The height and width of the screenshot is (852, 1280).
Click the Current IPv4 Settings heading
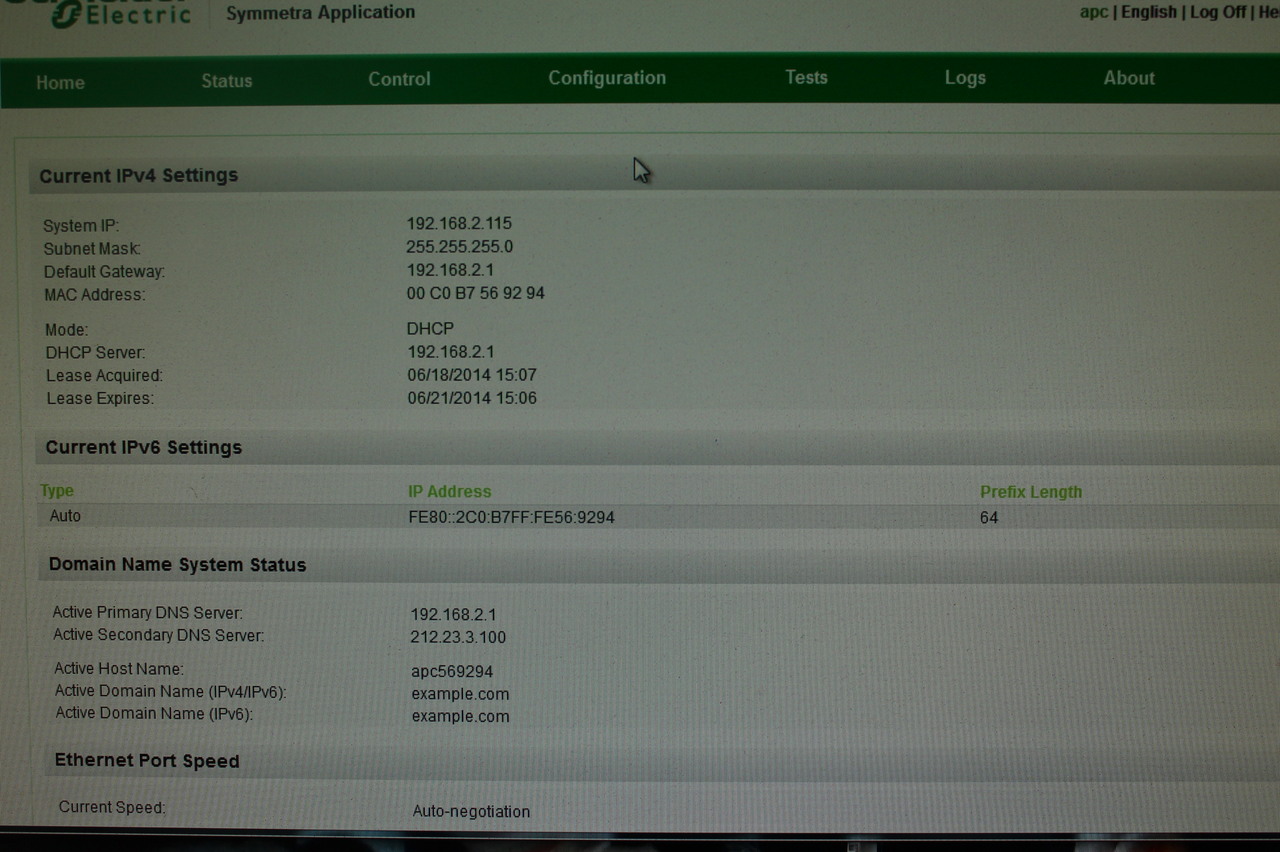pyautogui.click(x=139, y=176)
